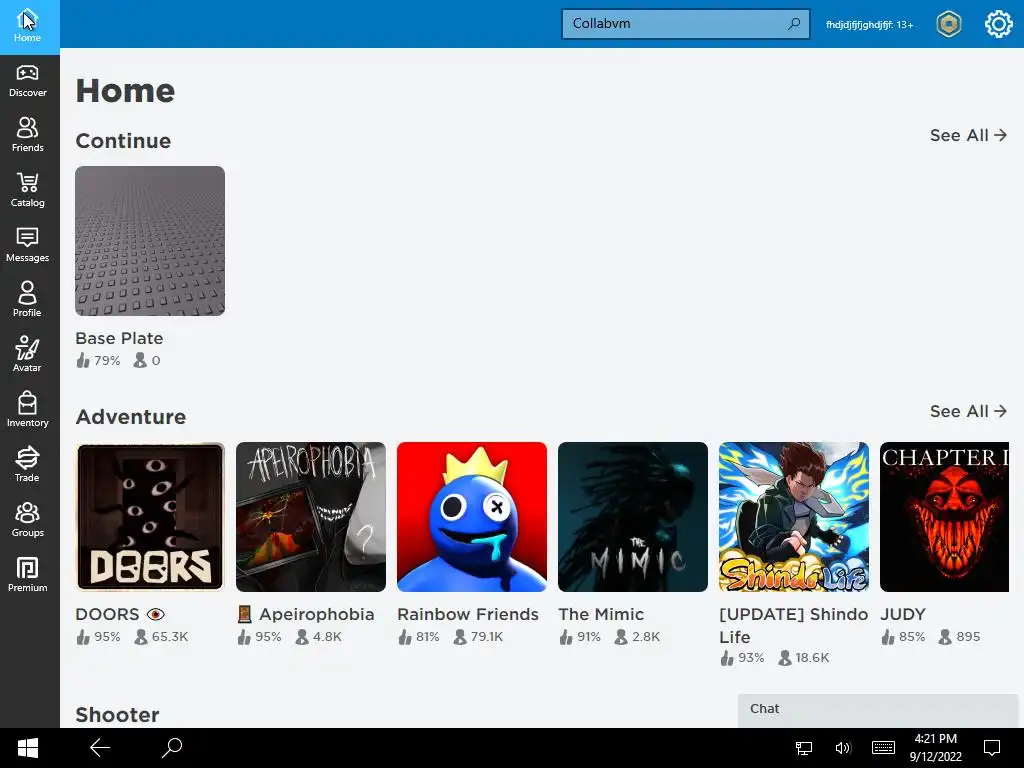Open the Apeirophobia game thumbnail
The height and width of the screenshot is (768, 1024).
point(311,517)
